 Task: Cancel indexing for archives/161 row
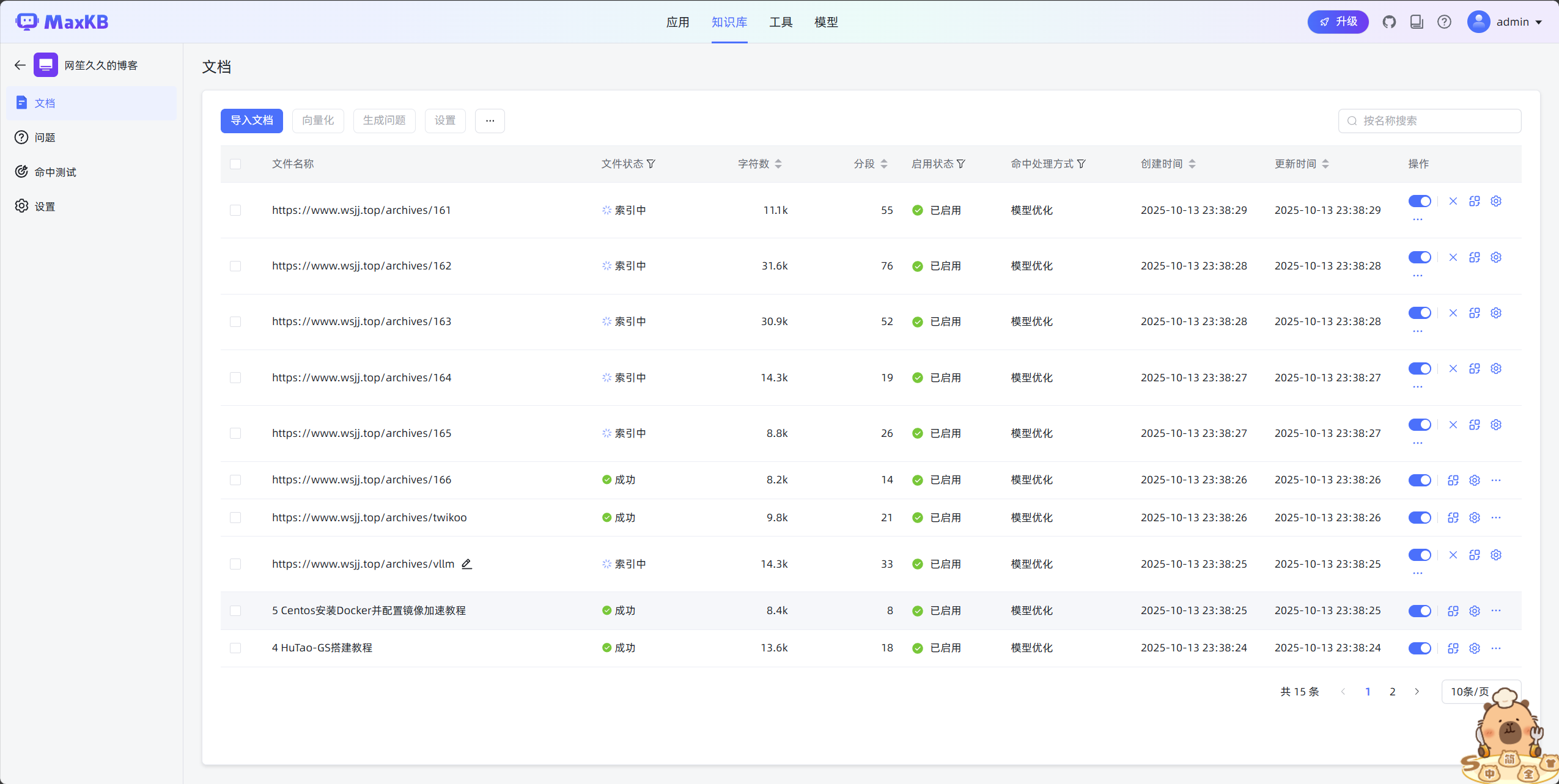point(1453,201)
